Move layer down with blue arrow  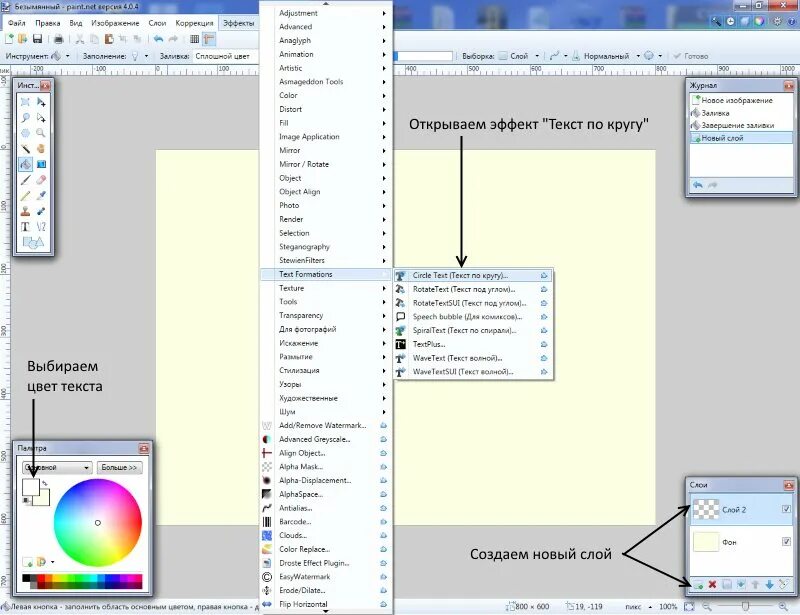pos(769,585)
